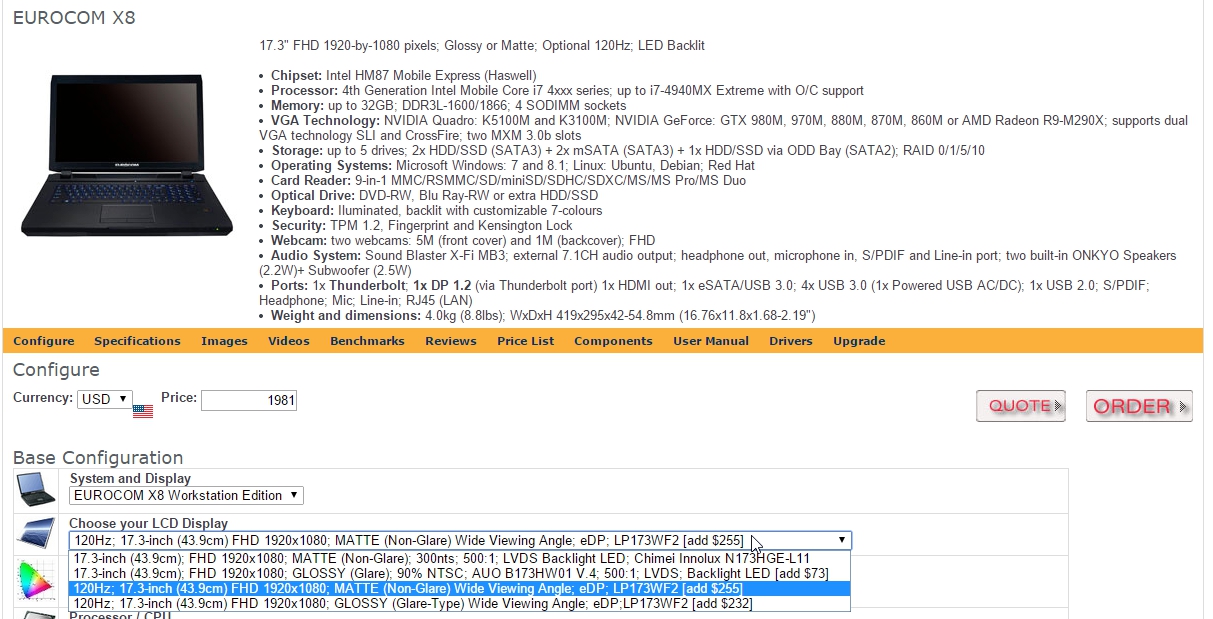The image size is (1213, 619).
Task: Click the Configure section heading above Currency
Action: tap(56, 370)
